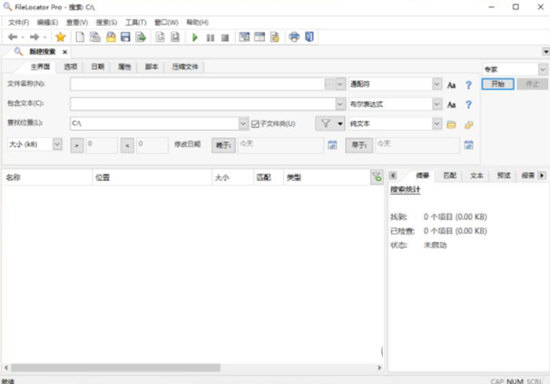Viewport: 550px width, 384px height.
Task: Open the 专家 mode dropdown
Action: coord(543,69)
